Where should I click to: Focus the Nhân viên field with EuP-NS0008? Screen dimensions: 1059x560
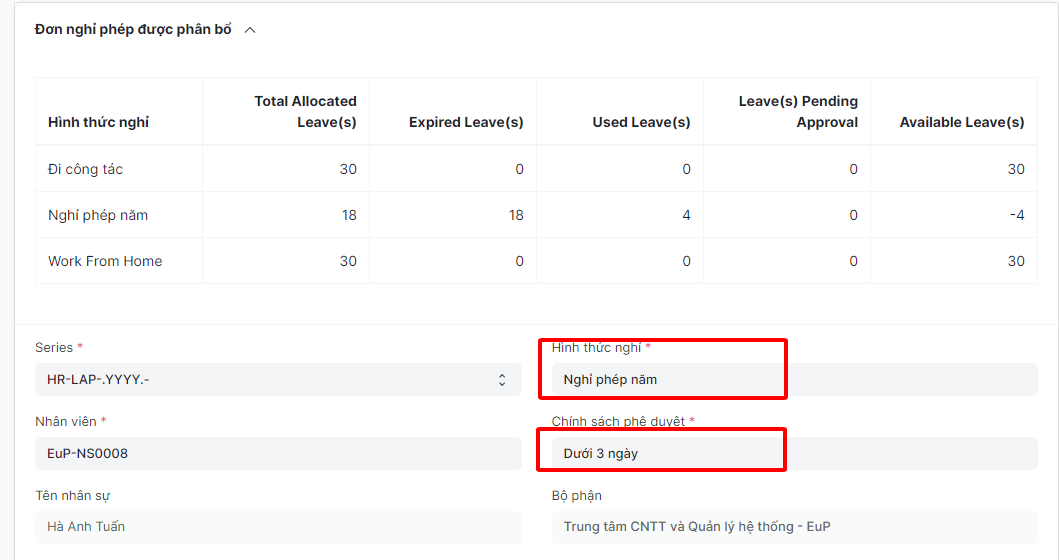pos(278,453)
